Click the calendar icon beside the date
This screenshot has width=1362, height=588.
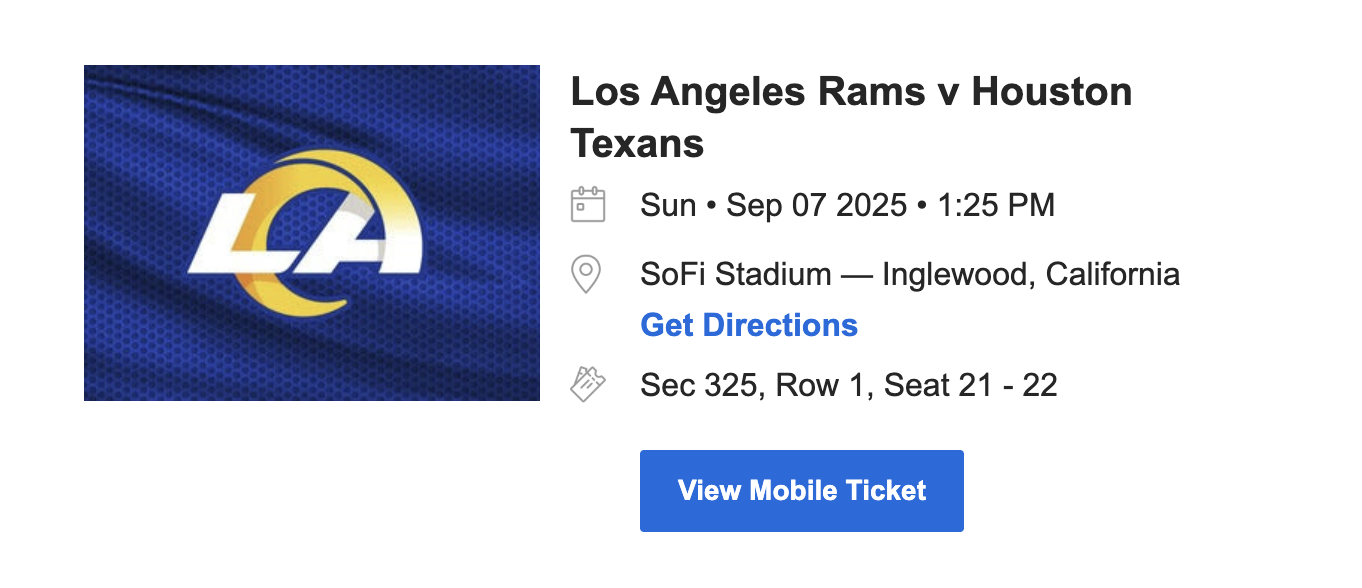[587, 205]
